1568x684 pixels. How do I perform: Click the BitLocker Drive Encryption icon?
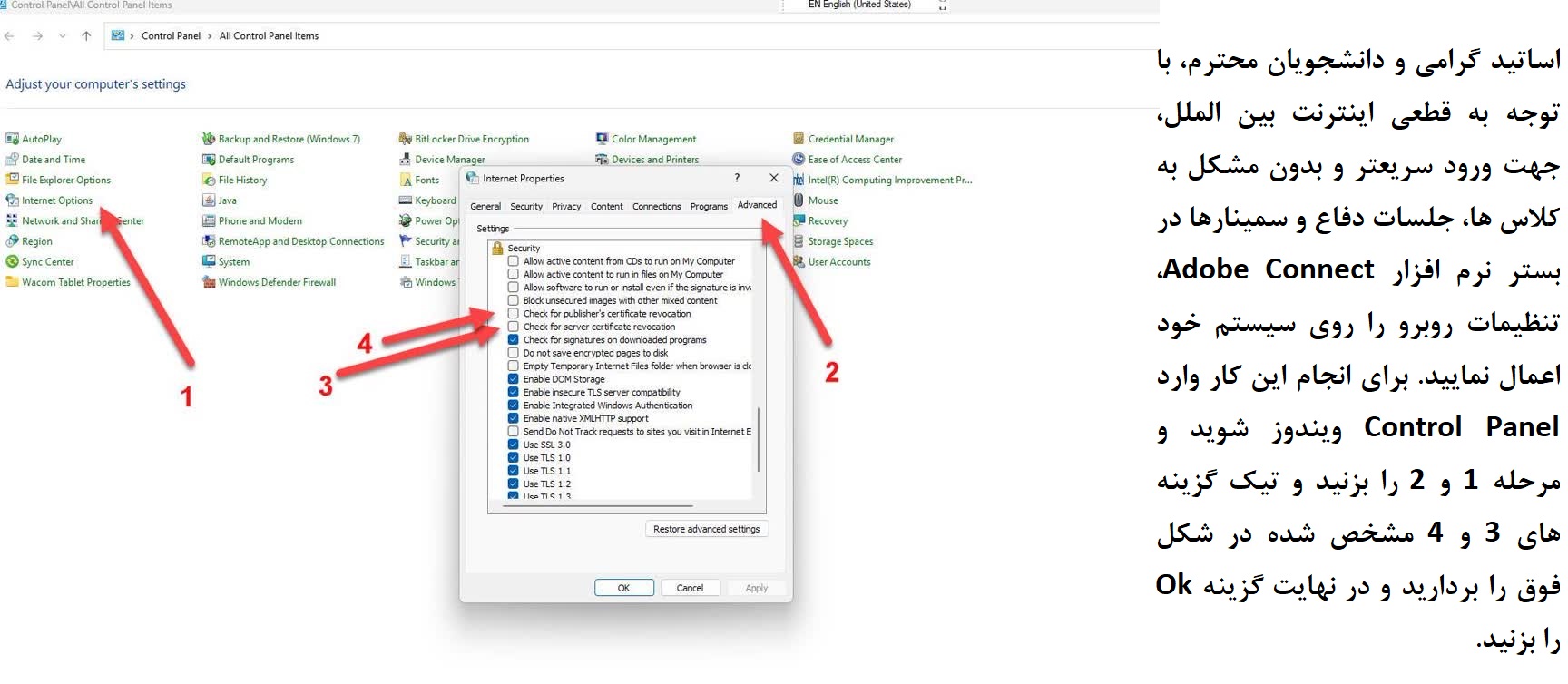click(406, 139)
